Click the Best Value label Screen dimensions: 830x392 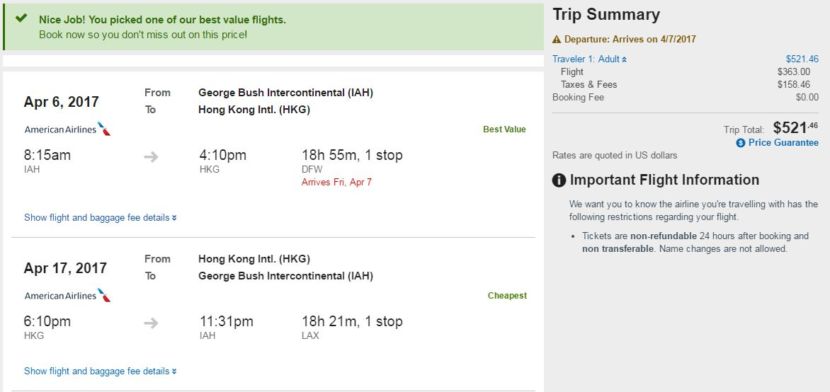pyautogui.click(x=504, y=129)
